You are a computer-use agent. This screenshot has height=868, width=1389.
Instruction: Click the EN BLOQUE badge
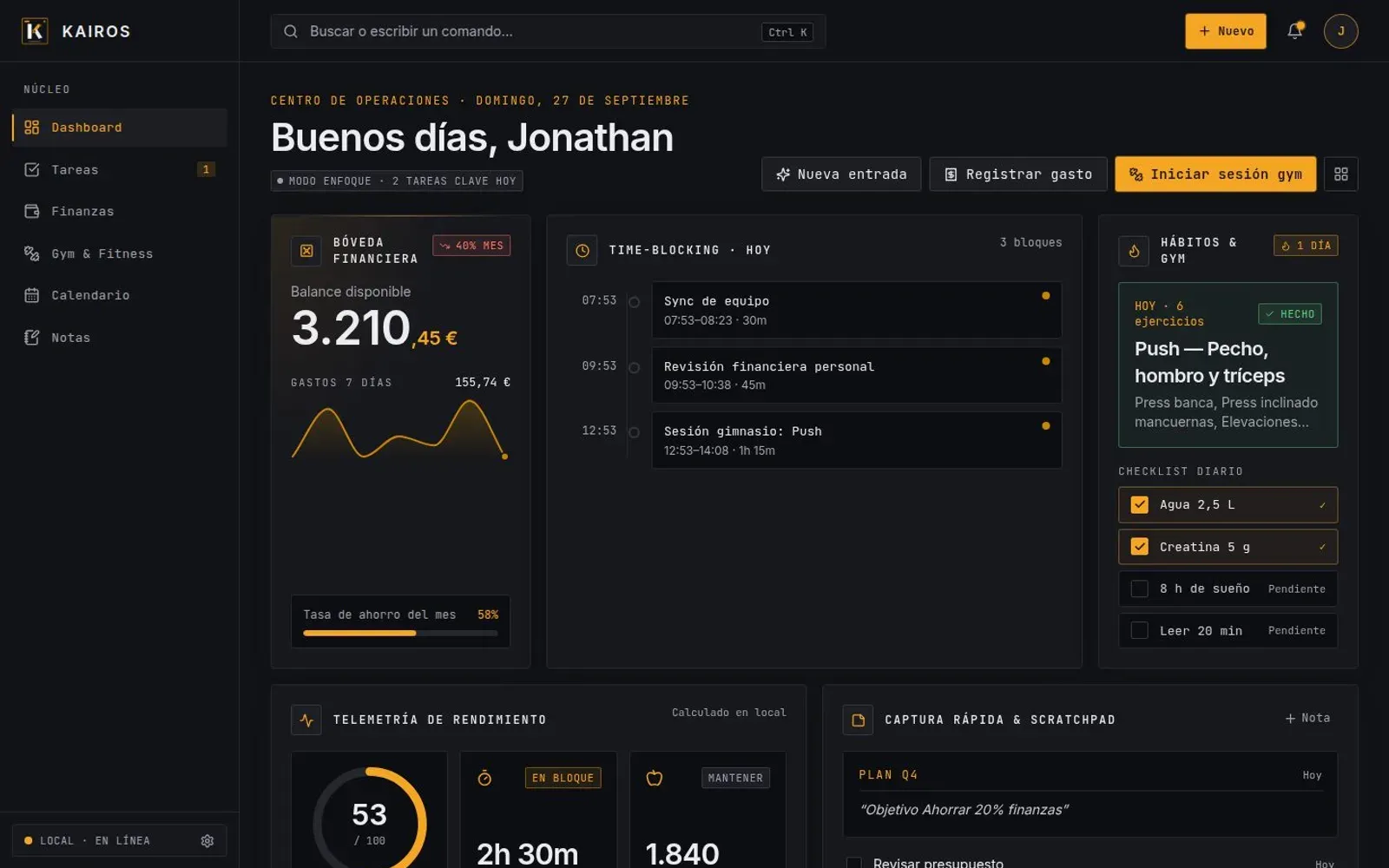[563, 778]
